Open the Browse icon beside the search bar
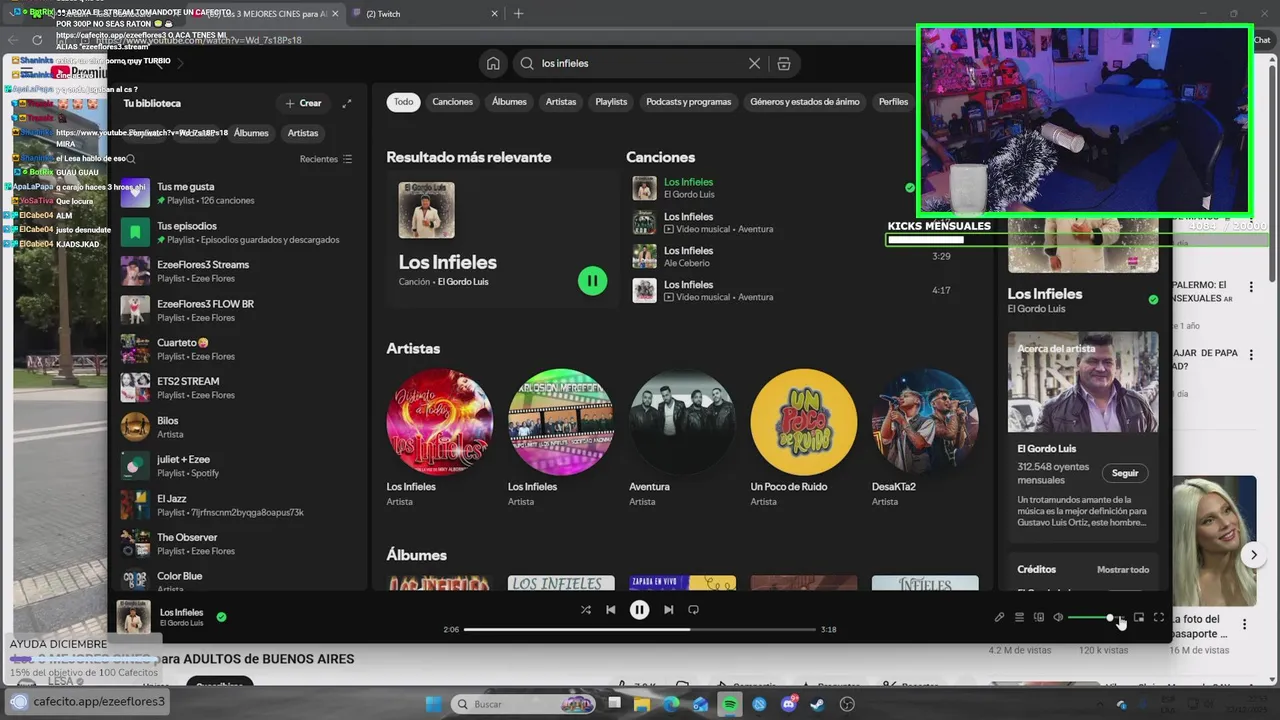Image resolution: width=1280 pixels, height=720 pixels. point(784,63)
